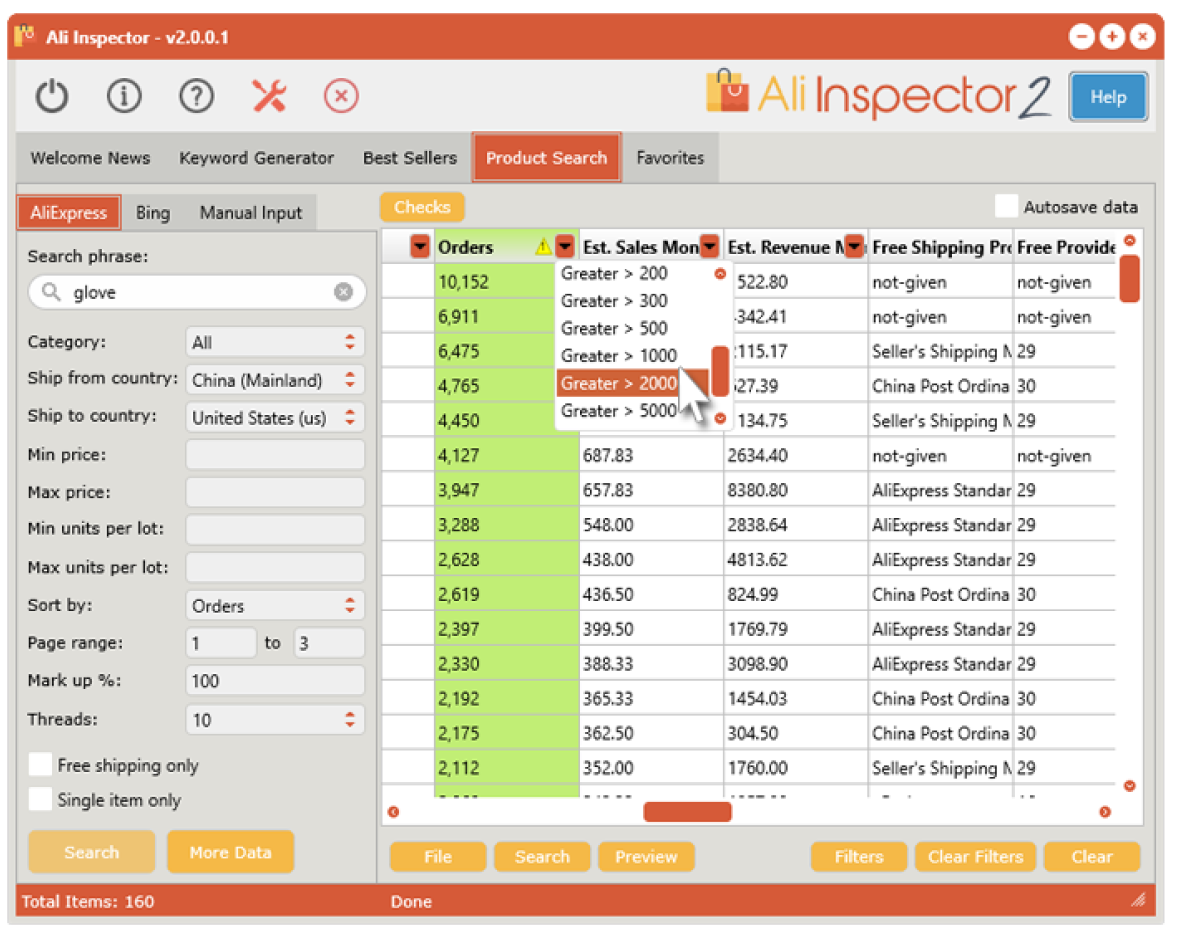Viewport: 1180px width, 941px height.
Task: Click the Max price input field
Action: tap(274, 492)
